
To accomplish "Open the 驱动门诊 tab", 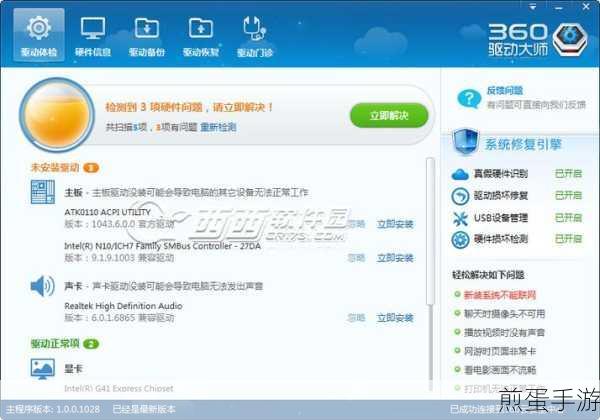I will 255,35.
